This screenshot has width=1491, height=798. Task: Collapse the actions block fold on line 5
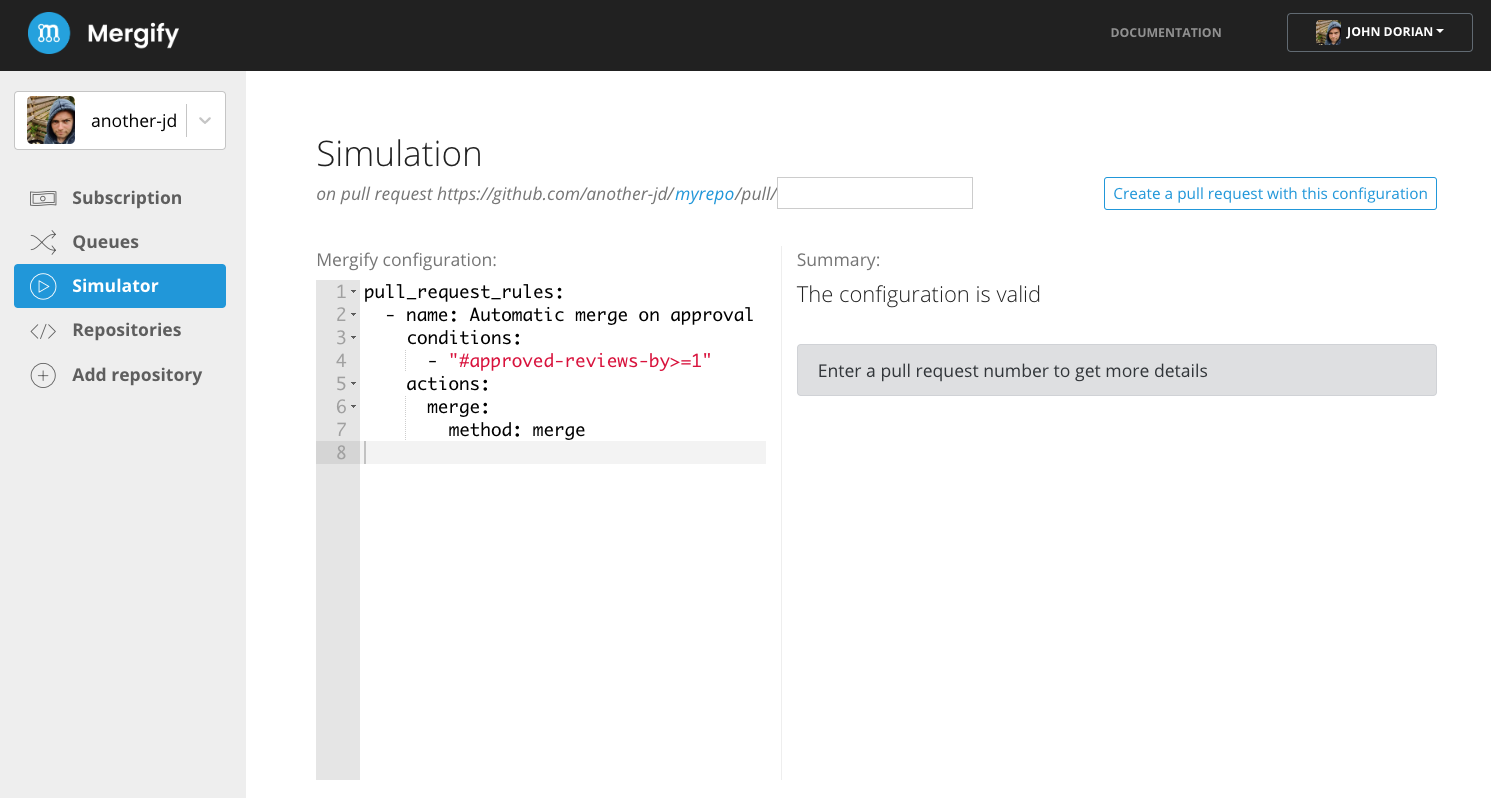point(353,384)
